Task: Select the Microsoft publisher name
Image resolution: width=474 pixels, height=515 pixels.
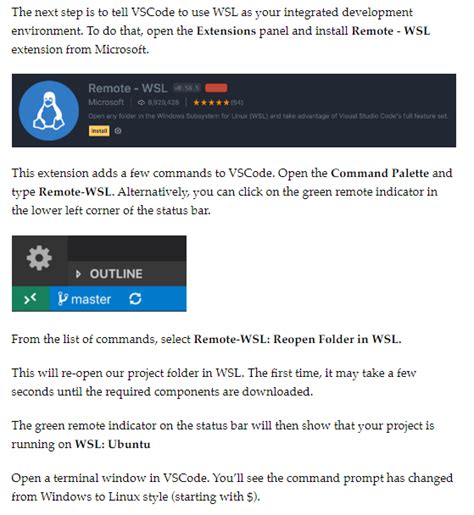Action: pyautogui.click(x=106, y=102)
